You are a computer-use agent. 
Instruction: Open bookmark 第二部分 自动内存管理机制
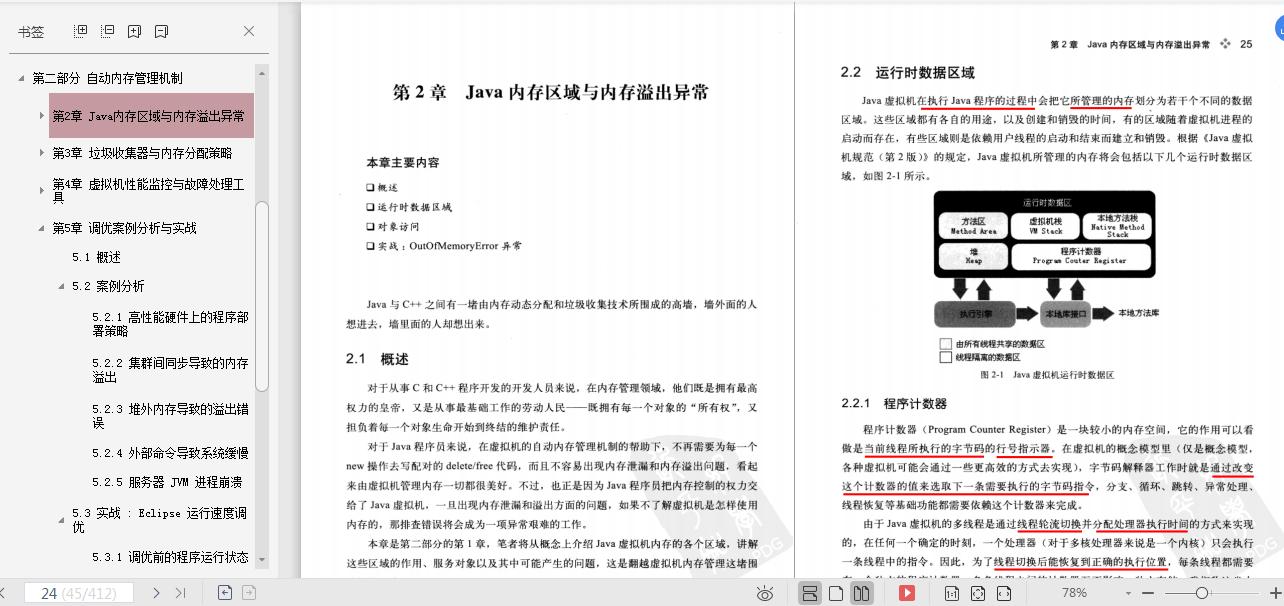coord(107,78)
